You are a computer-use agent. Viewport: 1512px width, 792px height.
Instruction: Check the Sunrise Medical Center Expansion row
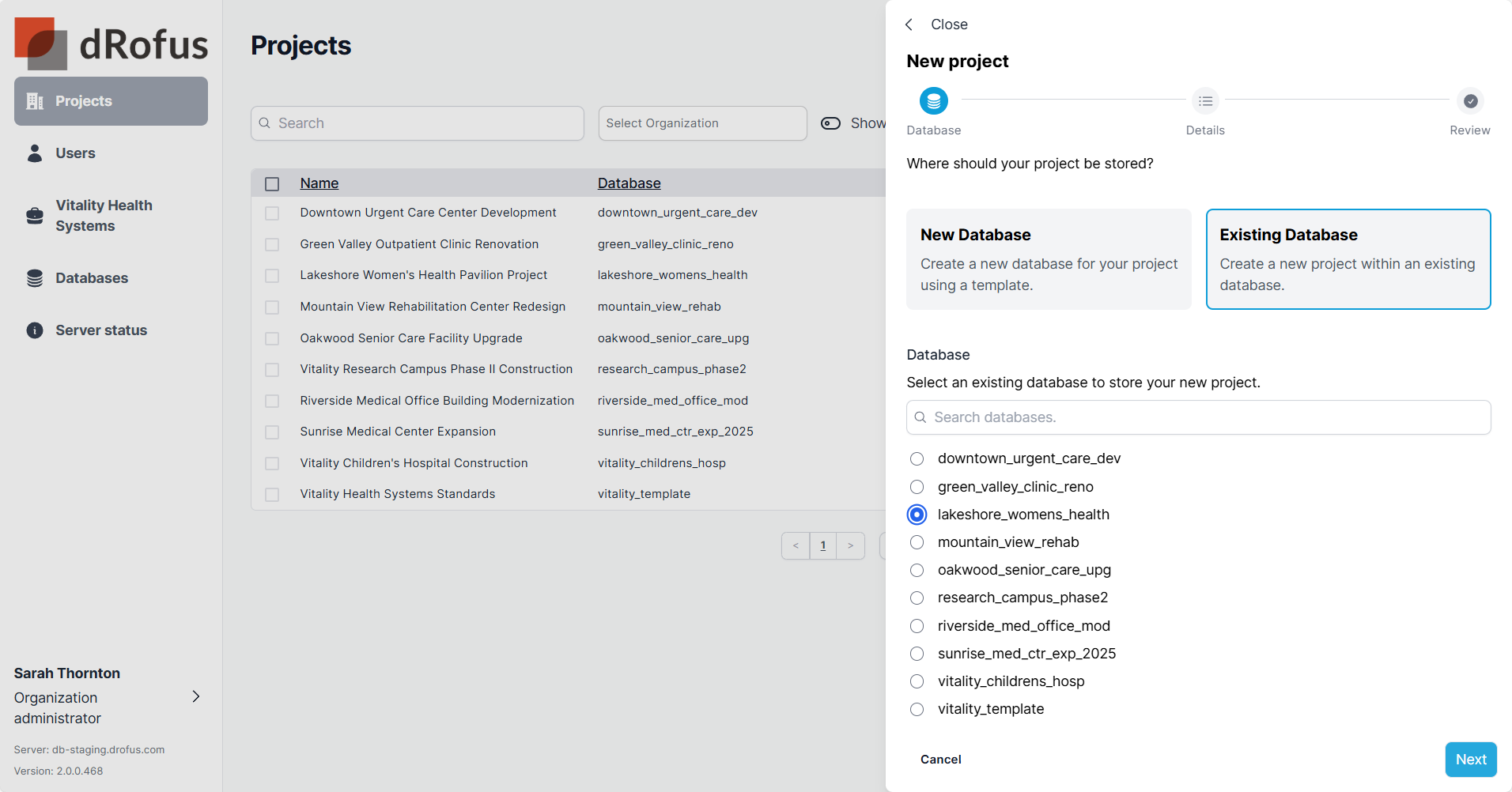pos(272,432)
